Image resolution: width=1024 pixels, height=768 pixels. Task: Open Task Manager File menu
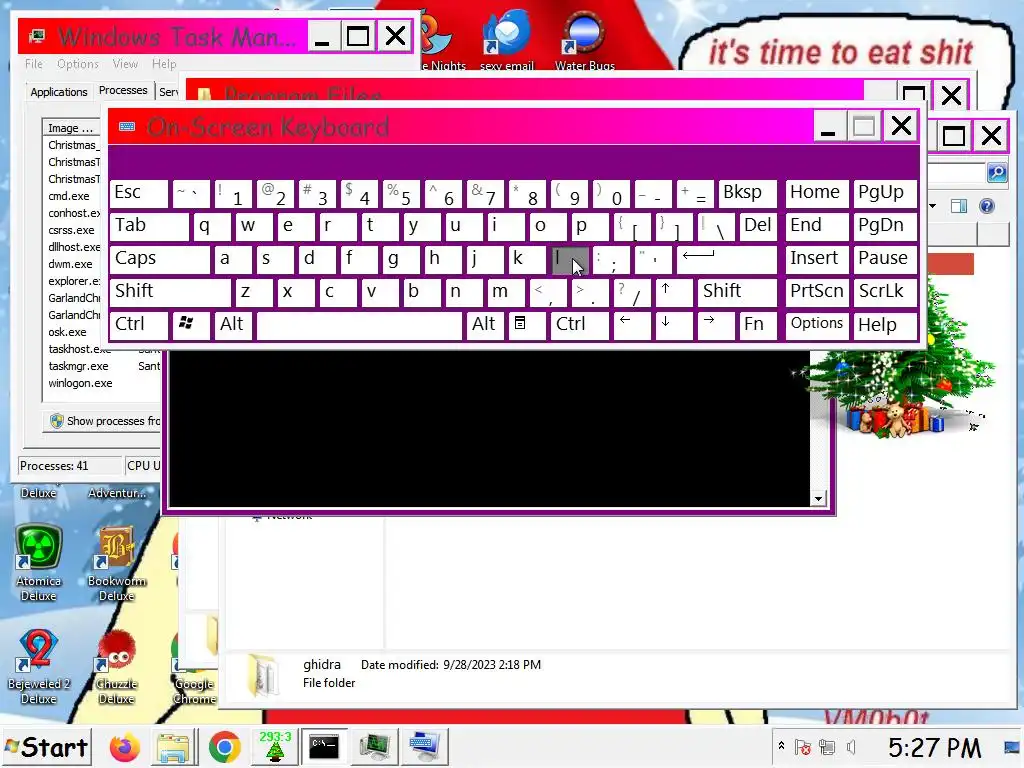tap(34, 64)
